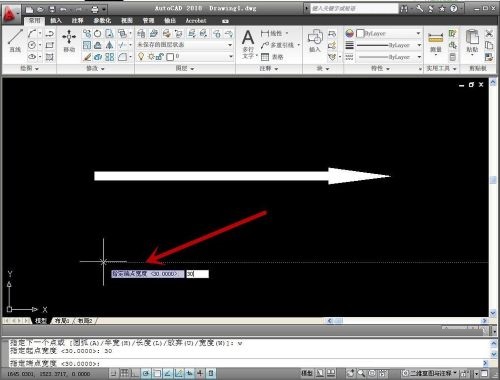Select the Copy tool in Modify panel
The image size is (500, 380).
[x=87, y=33]
